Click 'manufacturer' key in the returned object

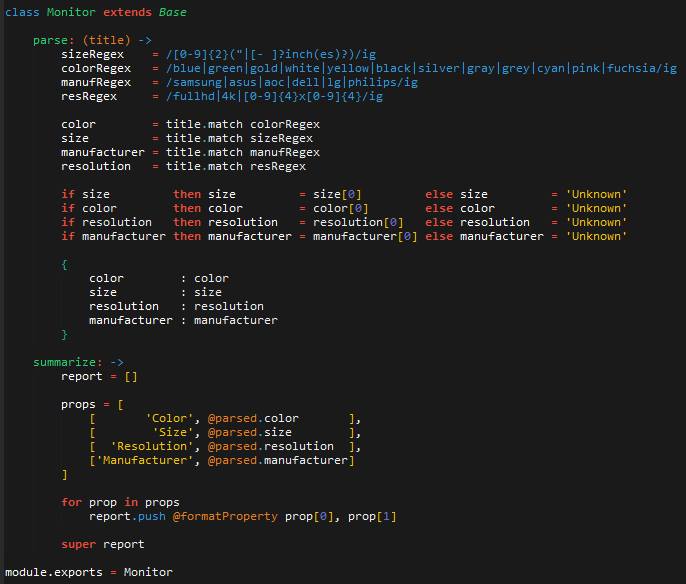(131, 320)
